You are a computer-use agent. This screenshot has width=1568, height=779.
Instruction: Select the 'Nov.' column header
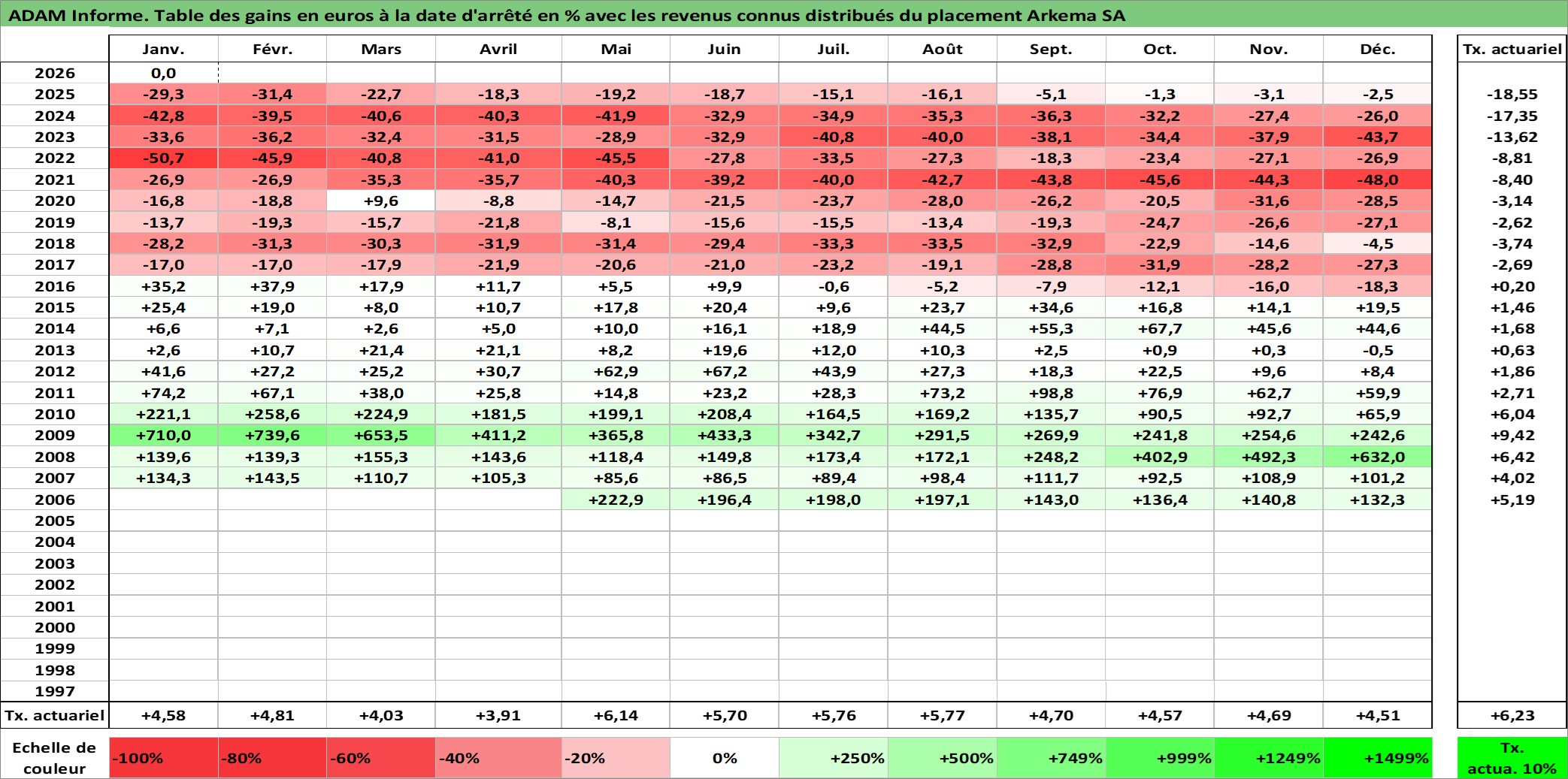(x=1269, y=49)
